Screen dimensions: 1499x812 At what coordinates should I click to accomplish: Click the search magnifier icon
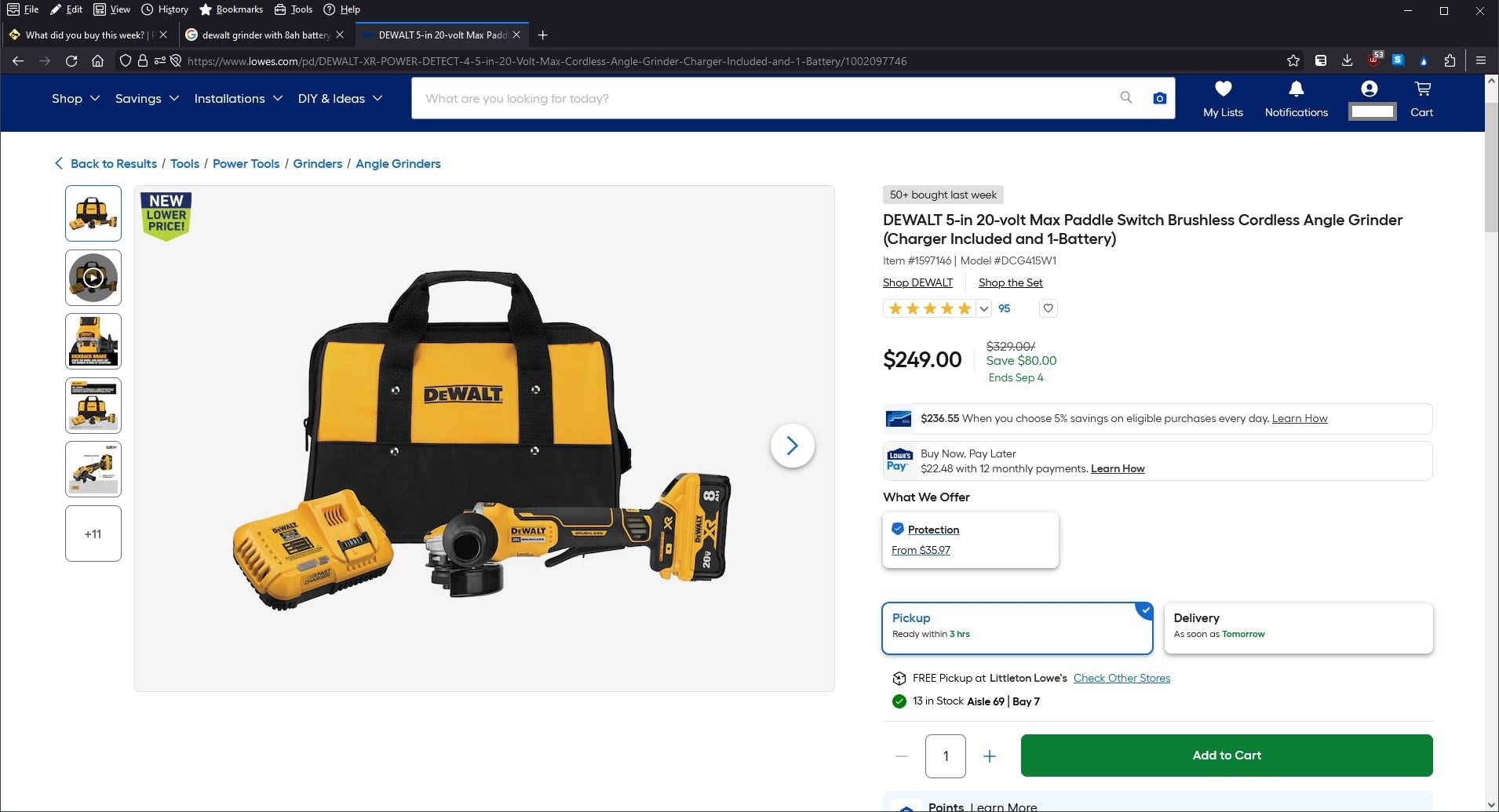tap(1126, 98)
